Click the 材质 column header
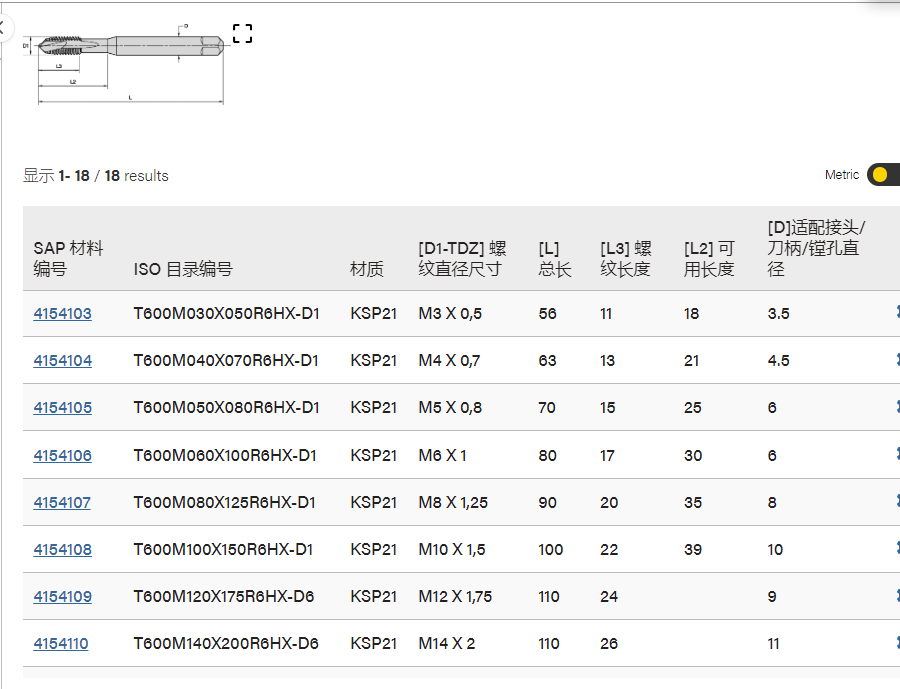 tap(366, 269)
